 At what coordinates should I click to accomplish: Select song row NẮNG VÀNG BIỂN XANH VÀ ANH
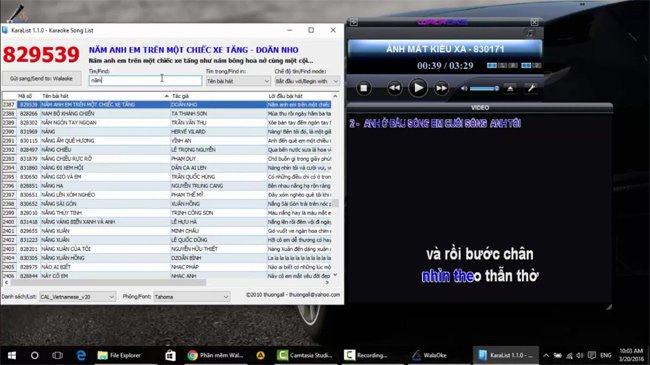[167, 222]
